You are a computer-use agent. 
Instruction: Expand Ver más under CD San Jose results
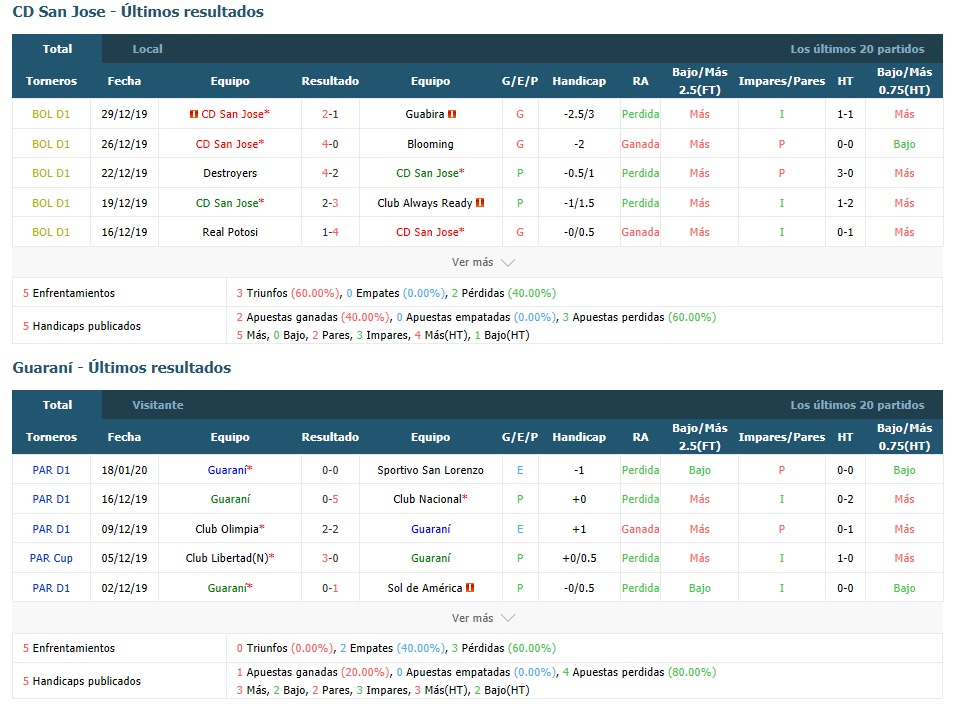[483, 262]
